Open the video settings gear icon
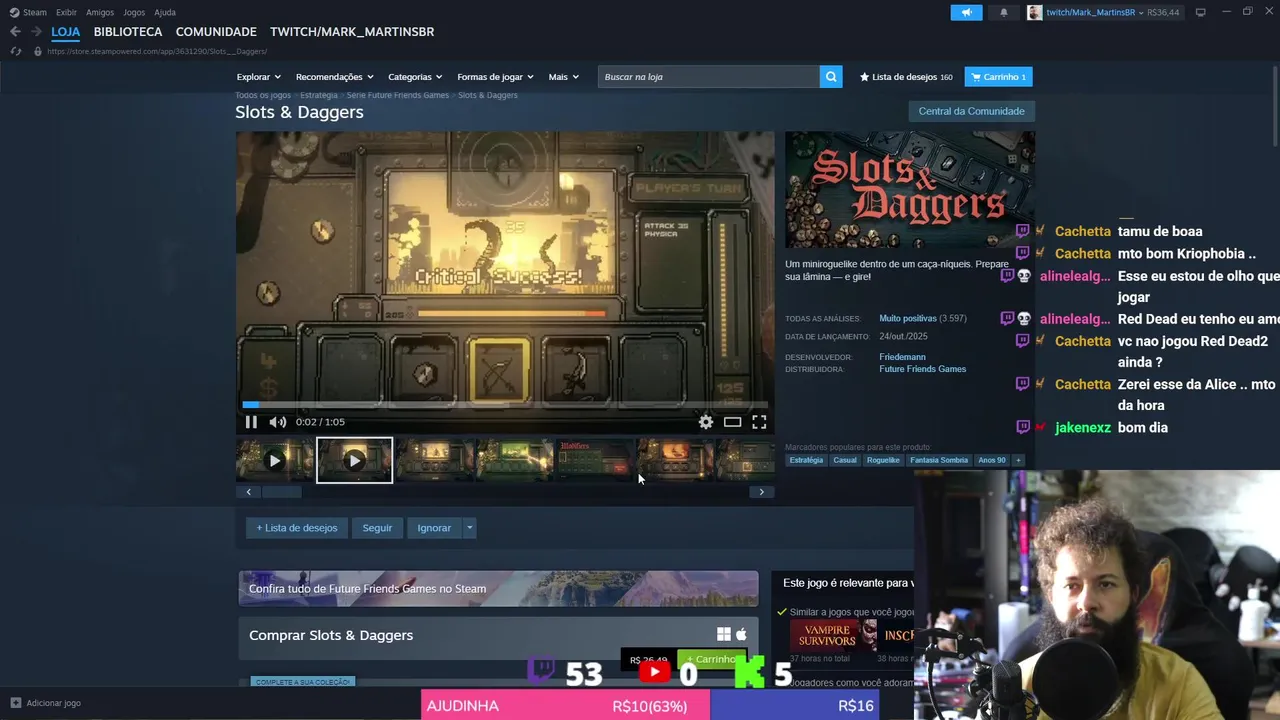 pyautogui.click(x=706, y=422)
